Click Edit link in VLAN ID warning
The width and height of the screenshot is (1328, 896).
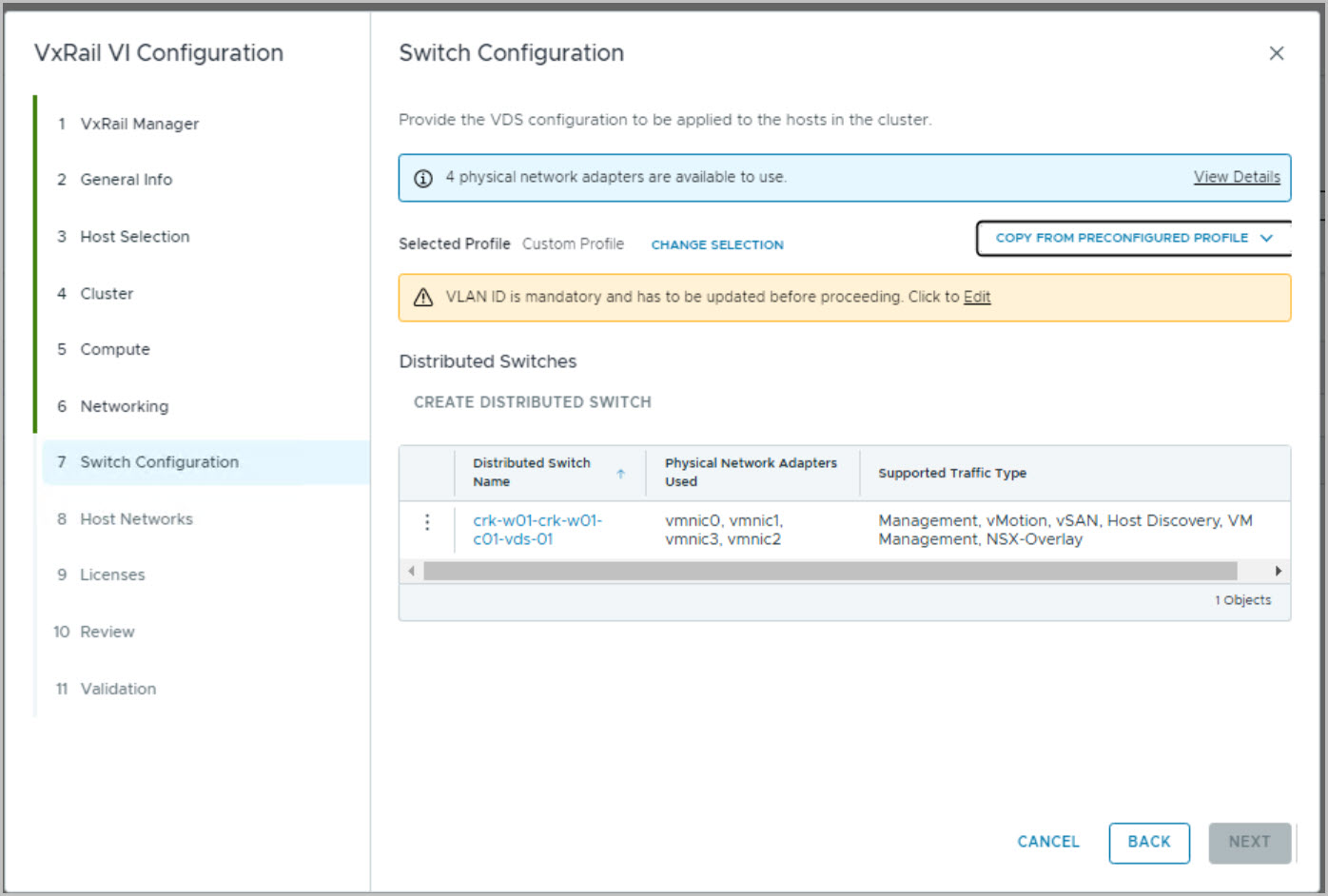tap(976, 297)
